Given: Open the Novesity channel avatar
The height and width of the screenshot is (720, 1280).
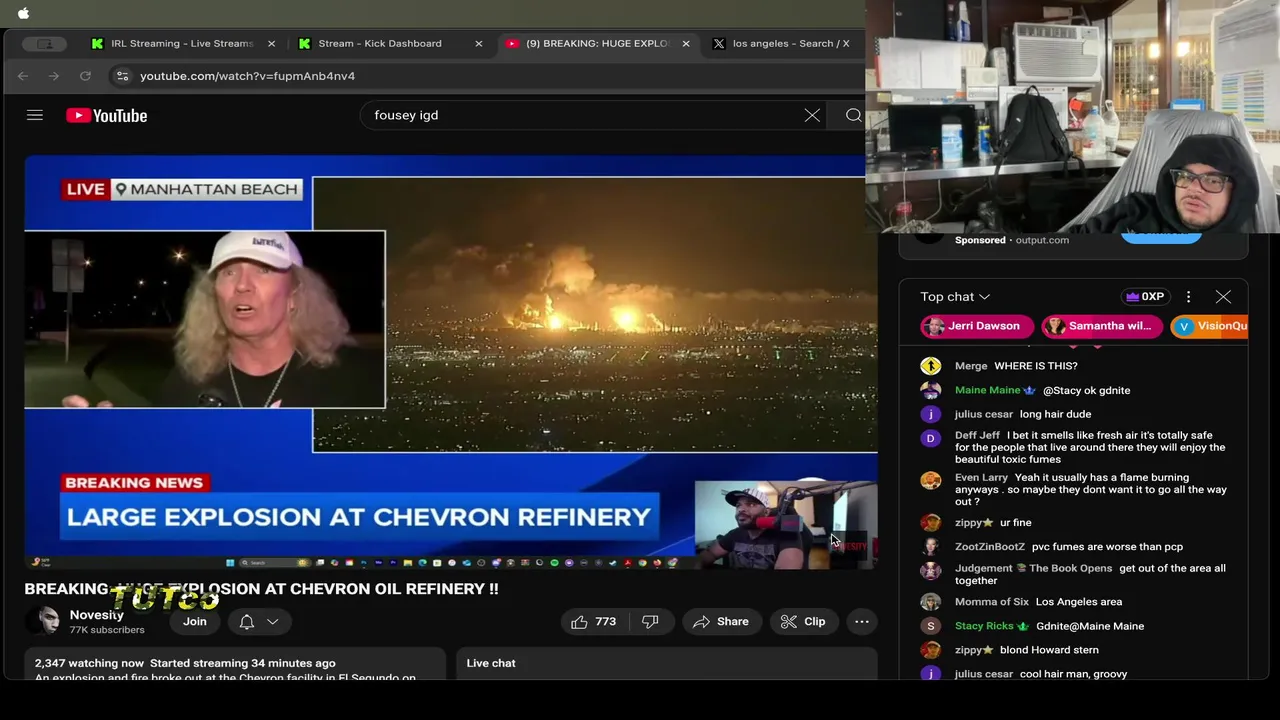Looking at the screenshot, I should click(43, 621).
